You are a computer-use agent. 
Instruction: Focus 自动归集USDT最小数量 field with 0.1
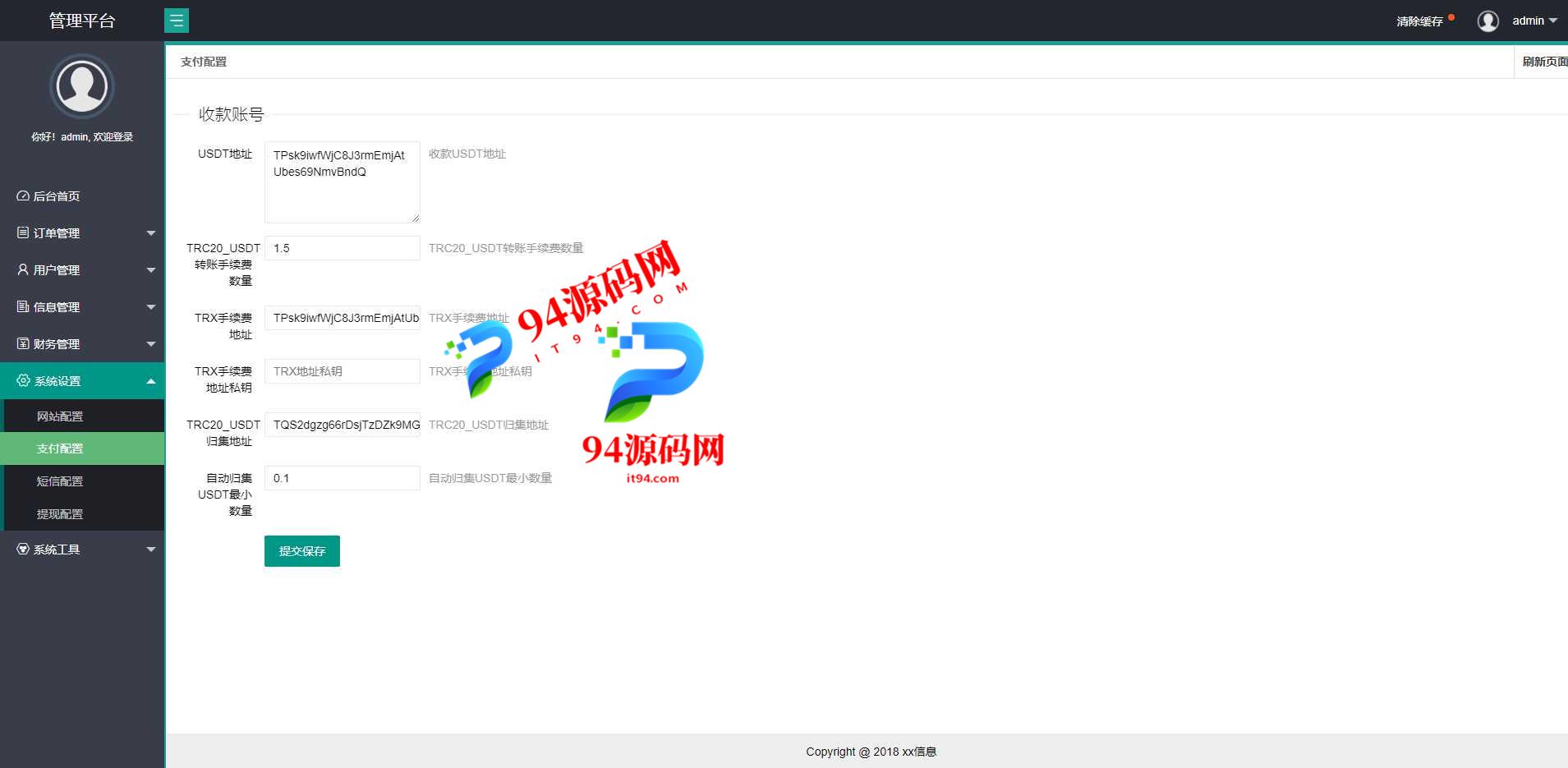(x=343, y=478)
